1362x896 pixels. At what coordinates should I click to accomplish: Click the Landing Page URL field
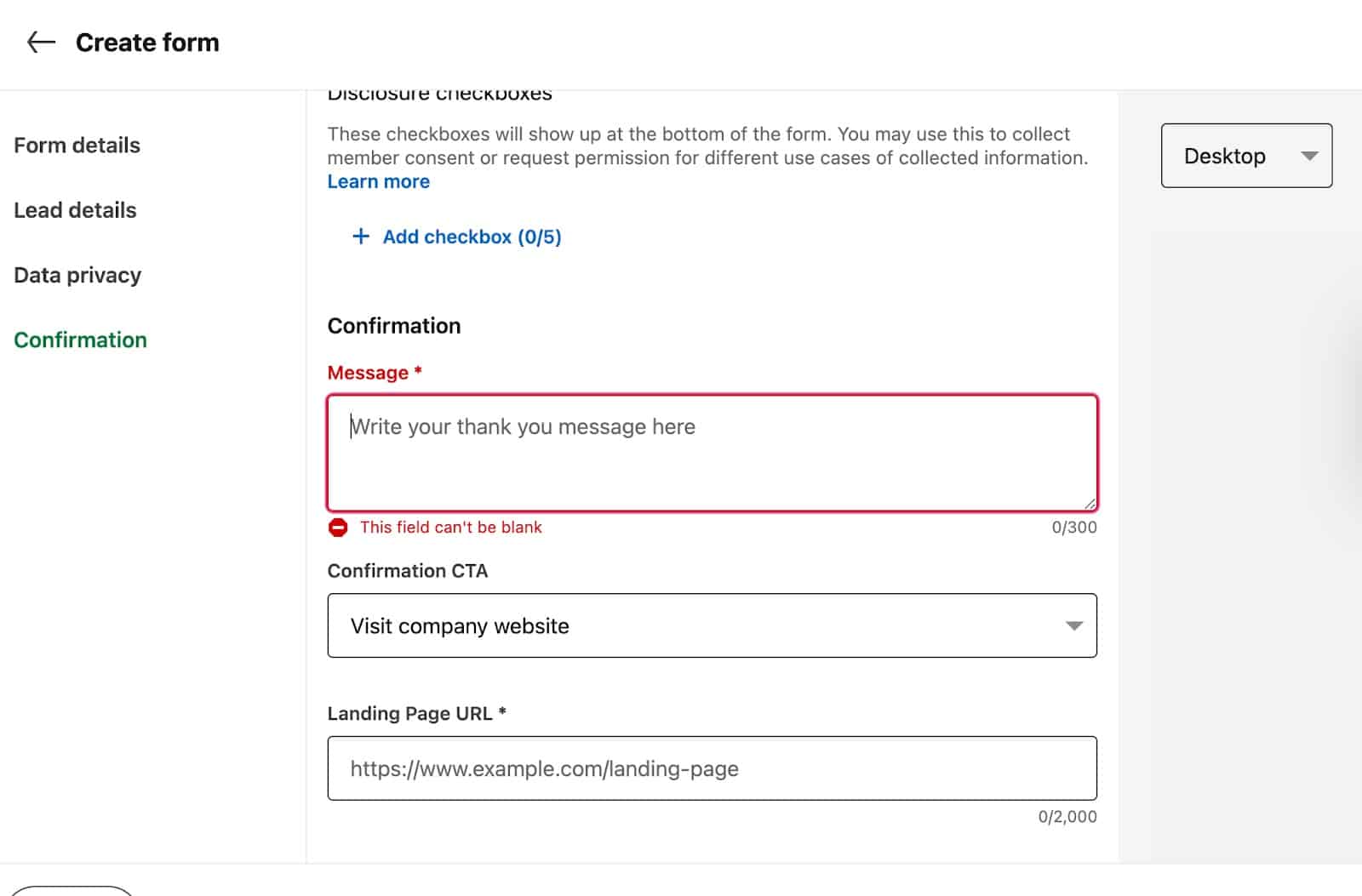[x=712, y=768]
